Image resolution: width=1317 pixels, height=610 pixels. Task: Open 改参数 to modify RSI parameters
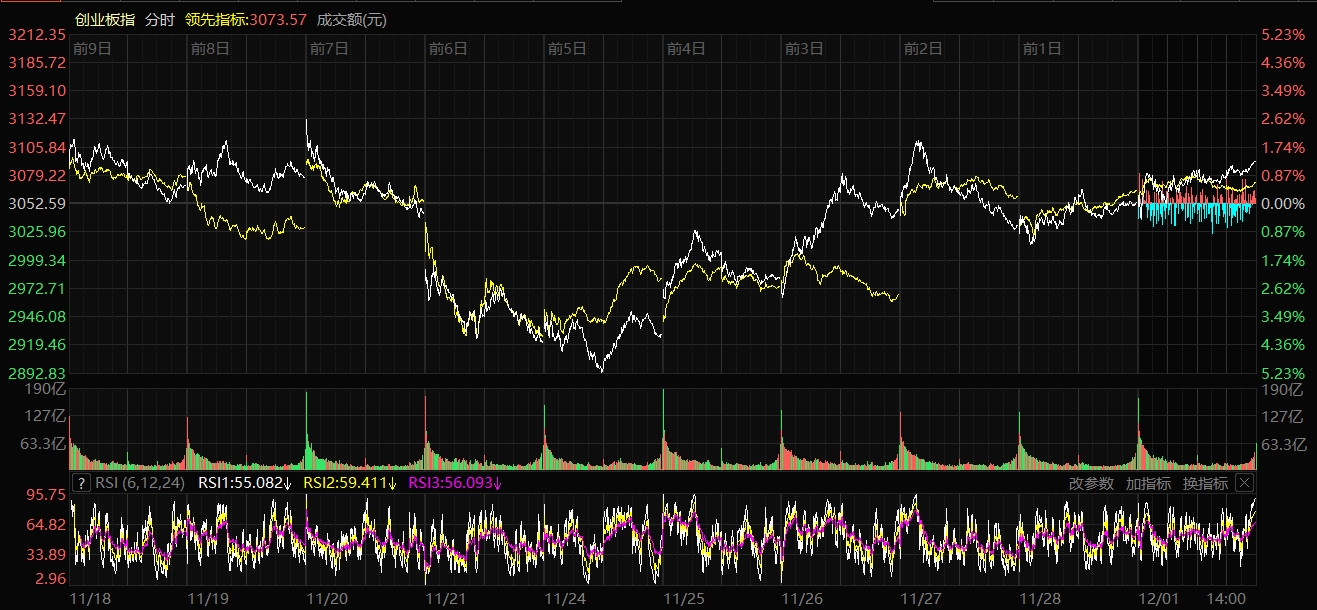[x=1091, y=483]
